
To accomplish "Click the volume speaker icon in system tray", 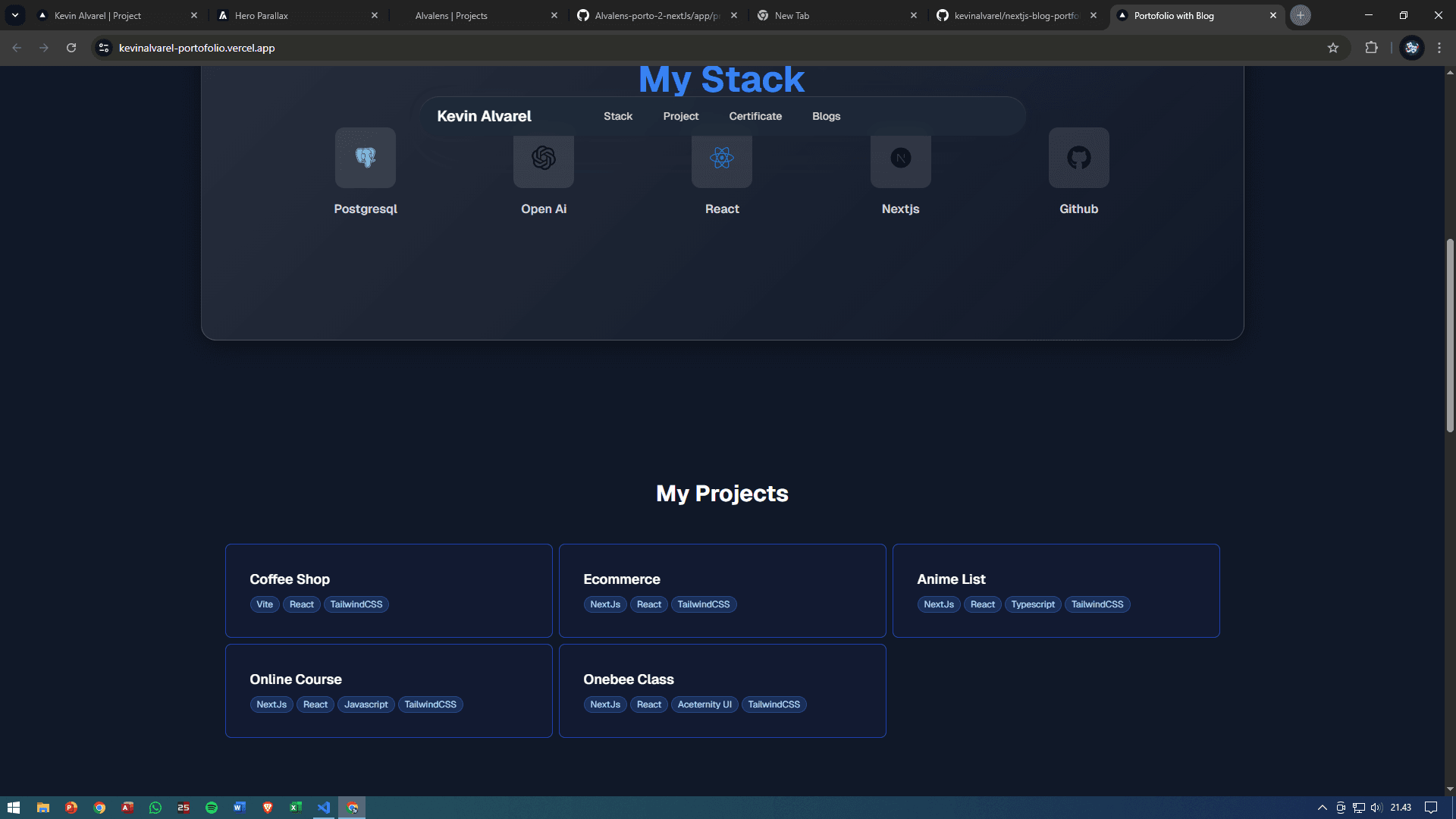I will tap(1376, 807).
